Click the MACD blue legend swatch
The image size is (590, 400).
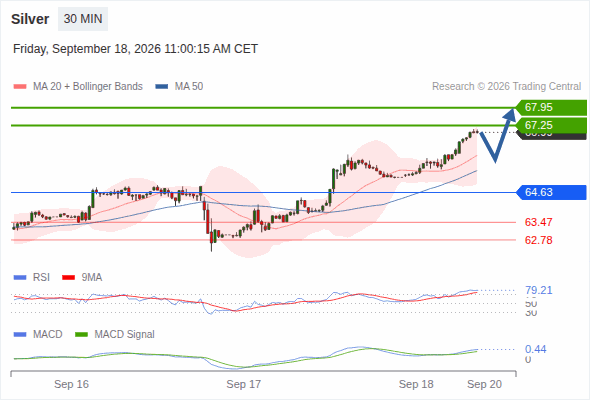pos(20,335)
